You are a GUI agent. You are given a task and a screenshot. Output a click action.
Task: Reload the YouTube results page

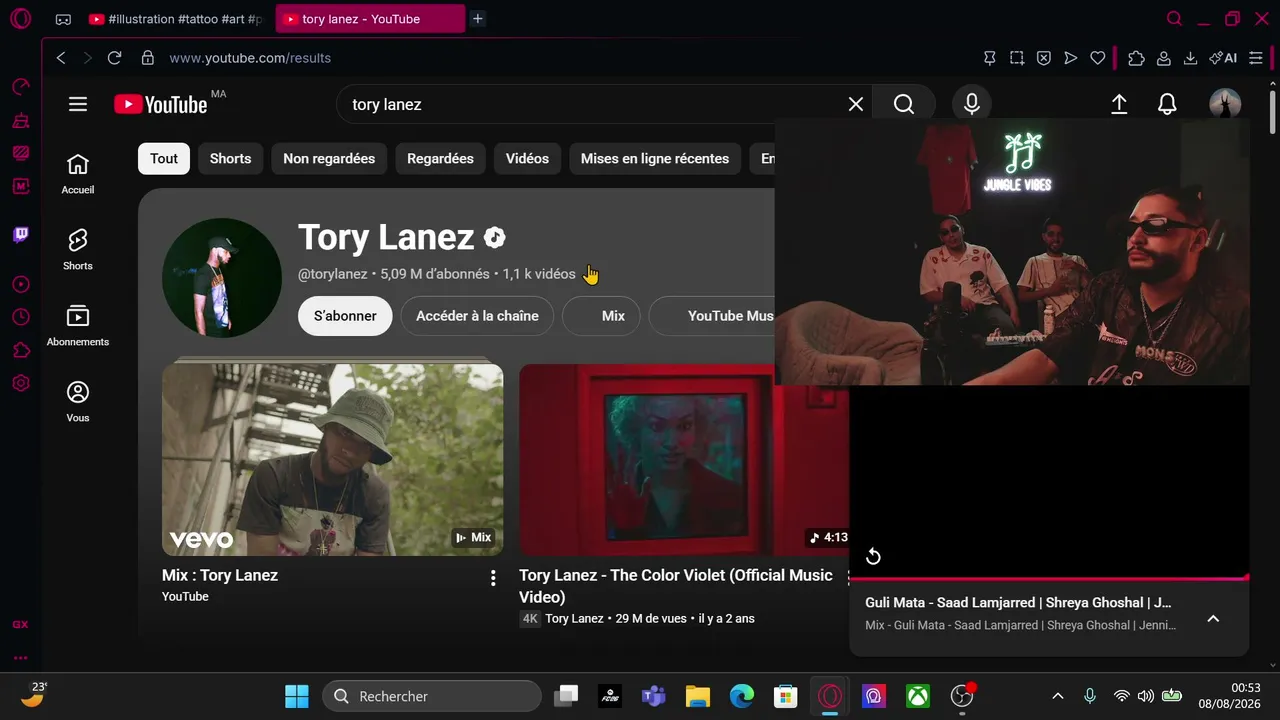[114, 58]
